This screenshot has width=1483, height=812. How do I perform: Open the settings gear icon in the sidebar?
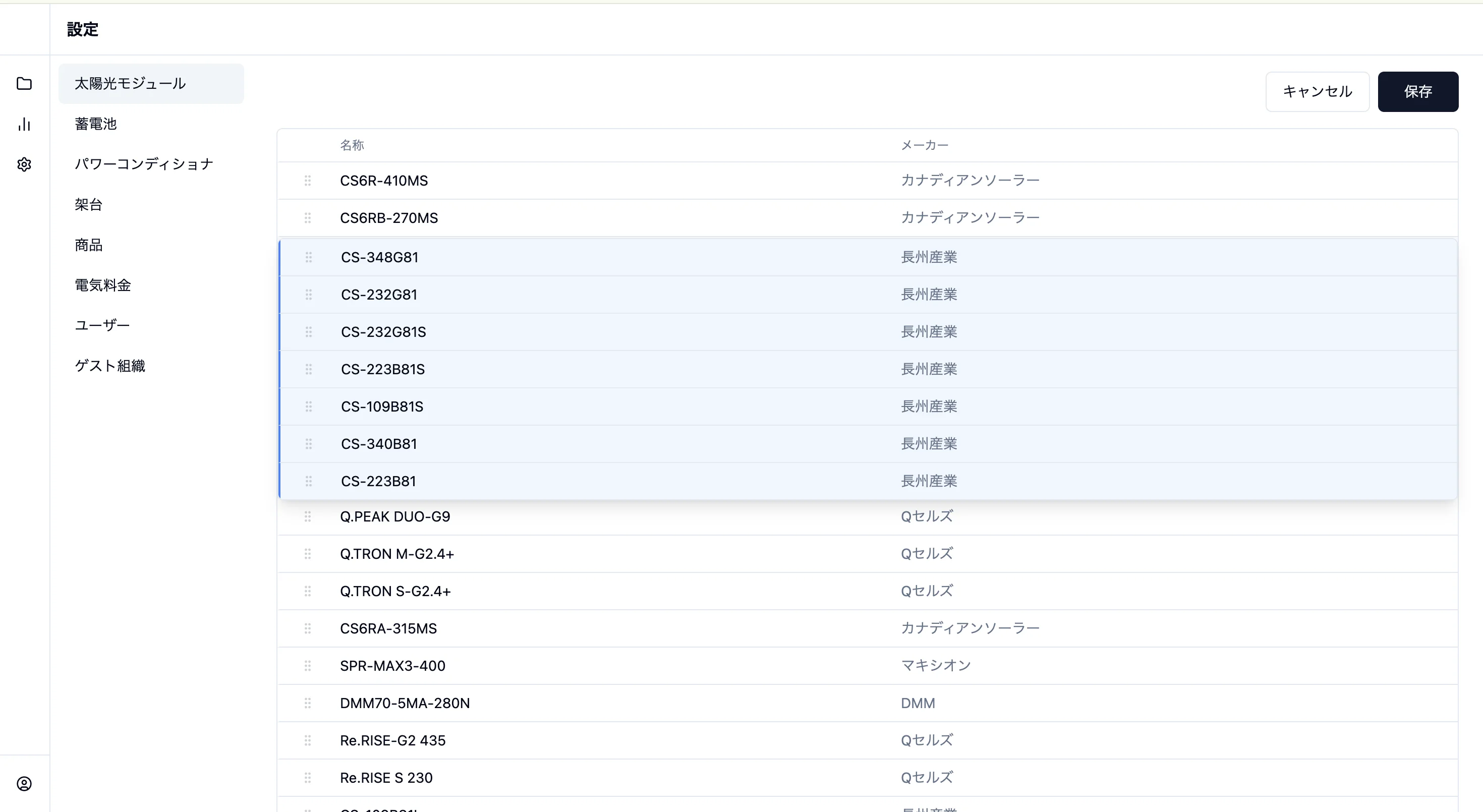pos(24,164)
